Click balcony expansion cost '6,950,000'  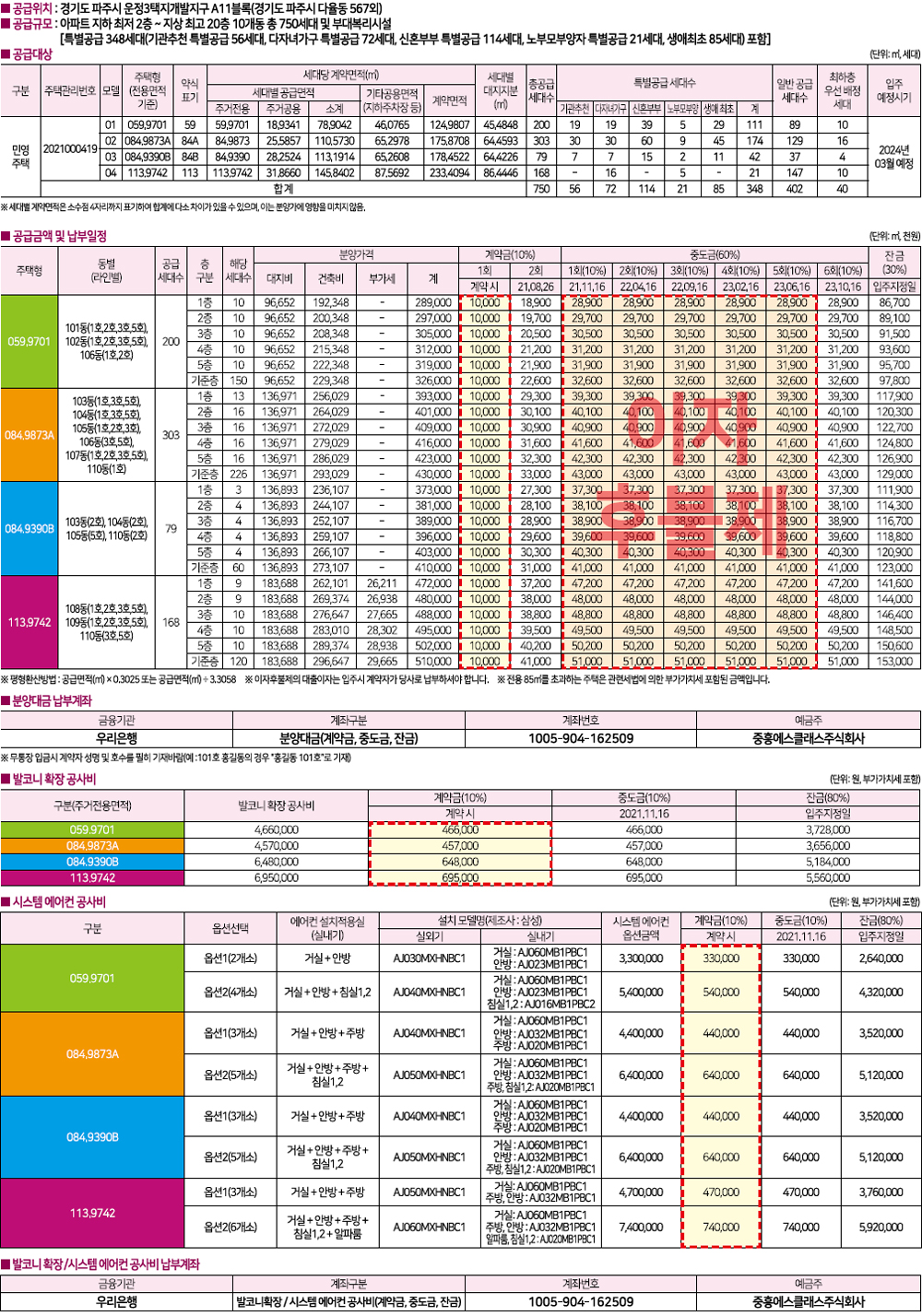276,877
